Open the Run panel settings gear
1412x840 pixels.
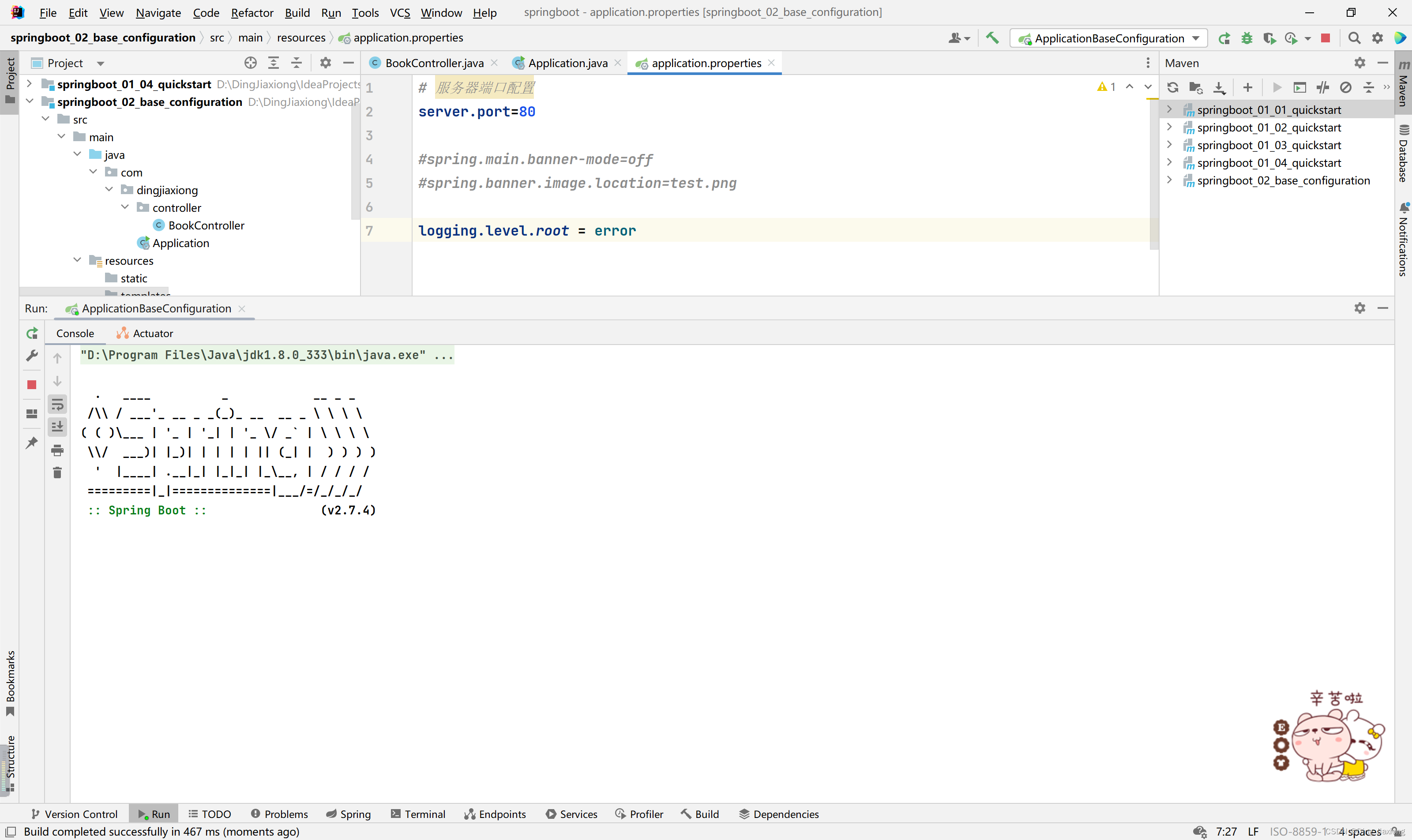click(x=1360, y=308)
